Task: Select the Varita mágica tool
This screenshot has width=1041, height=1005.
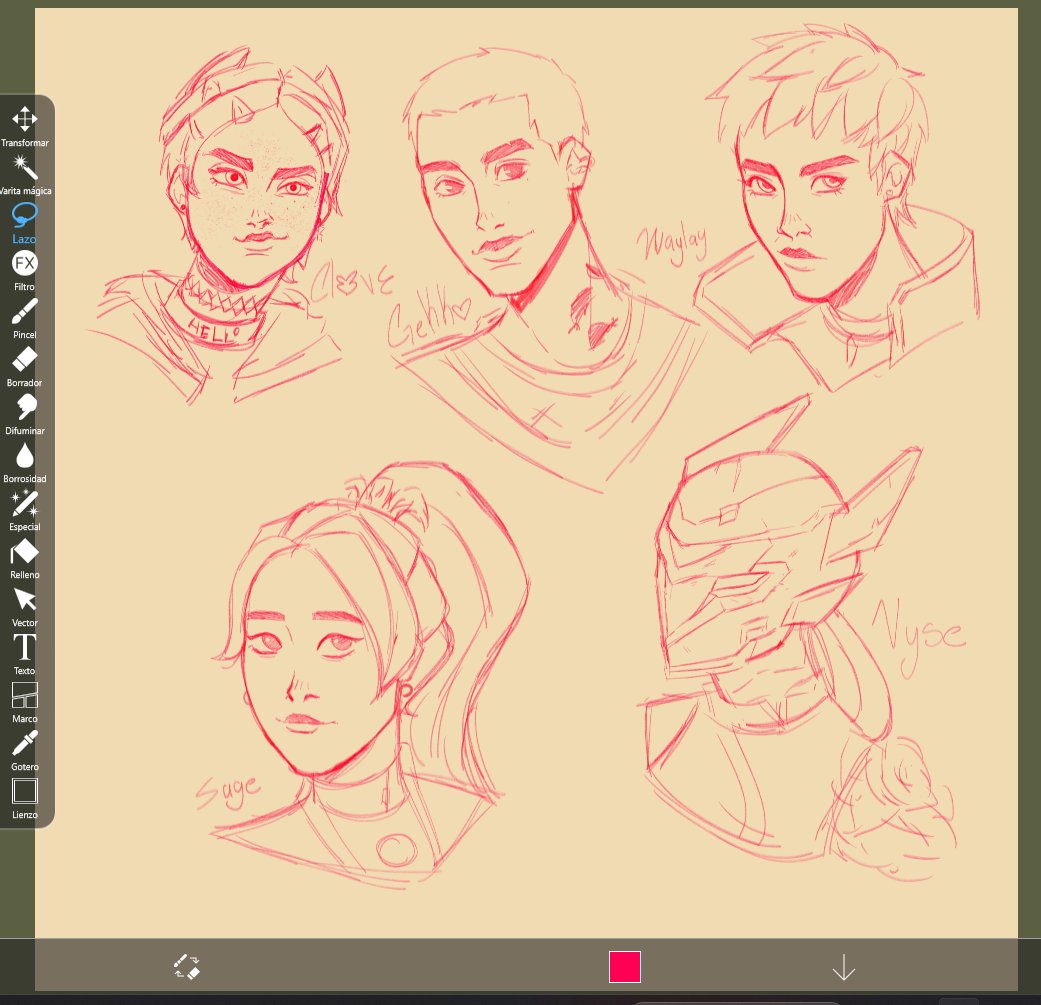Action: pyautogui.click(x=25, y=174)
